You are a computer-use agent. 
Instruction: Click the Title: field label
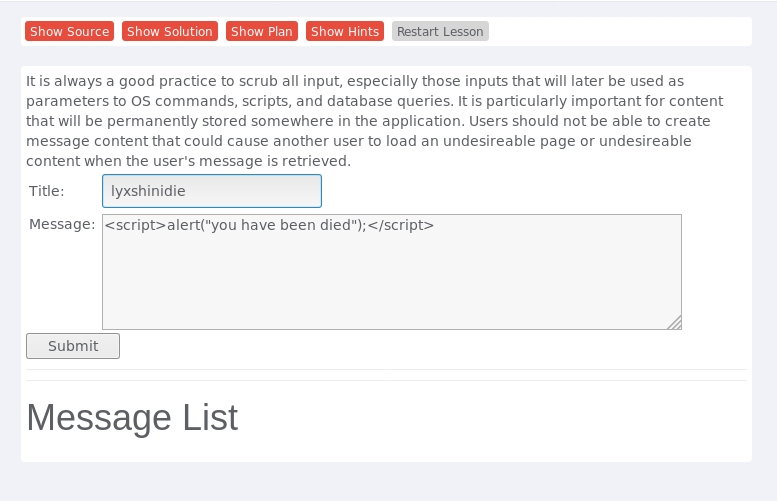pos(47,191)
